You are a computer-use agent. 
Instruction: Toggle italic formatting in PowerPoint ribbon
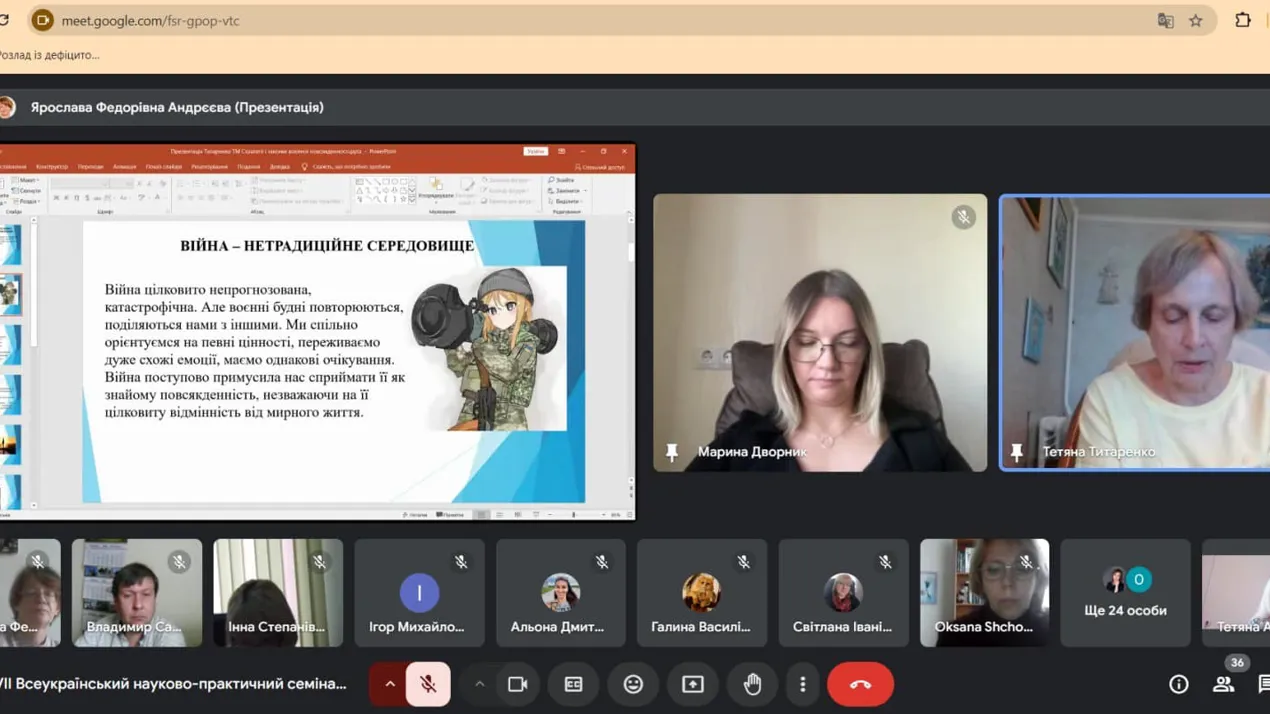[x=66, y=198]
